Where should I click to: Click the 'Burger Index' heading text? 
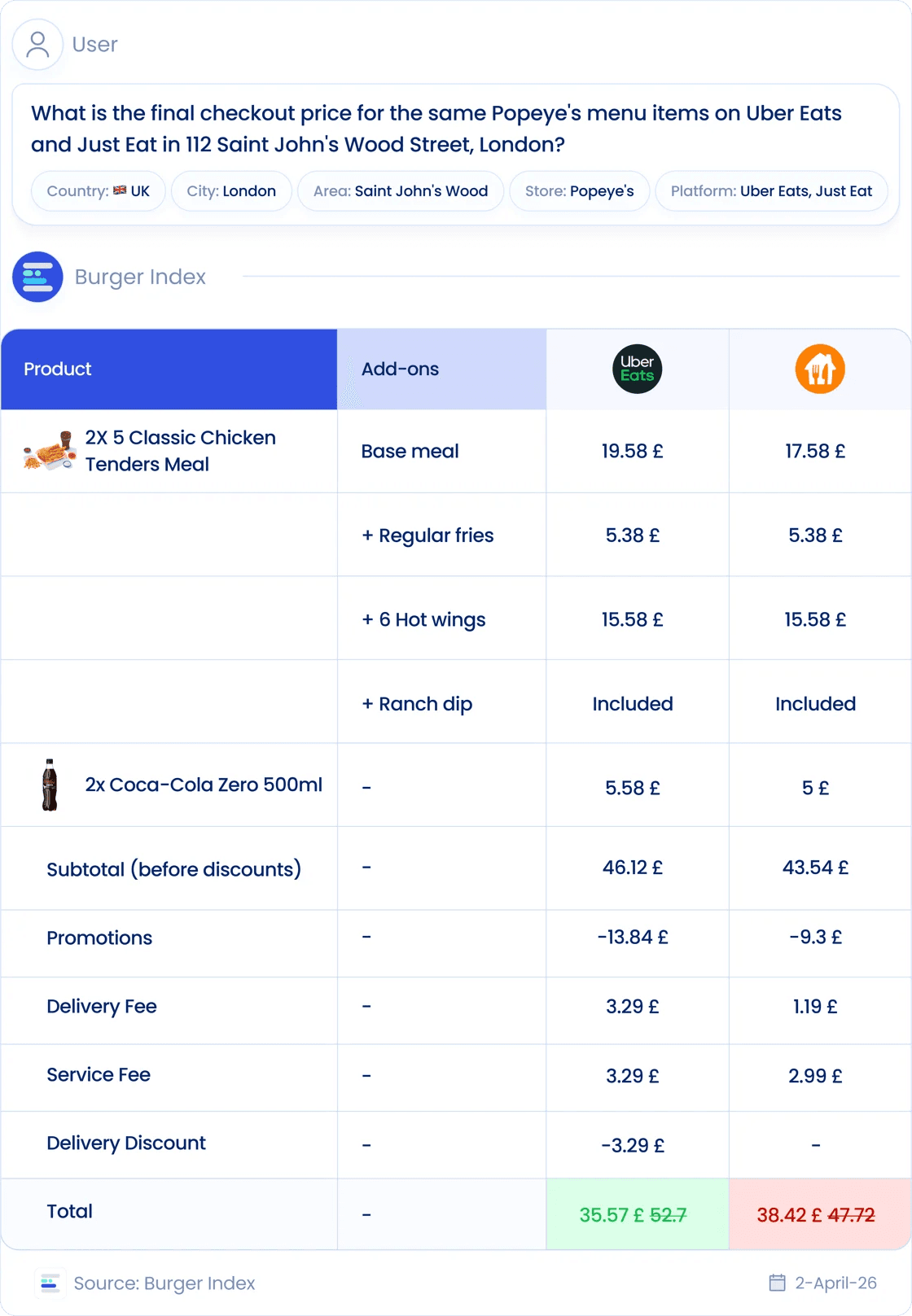[140, 277]
